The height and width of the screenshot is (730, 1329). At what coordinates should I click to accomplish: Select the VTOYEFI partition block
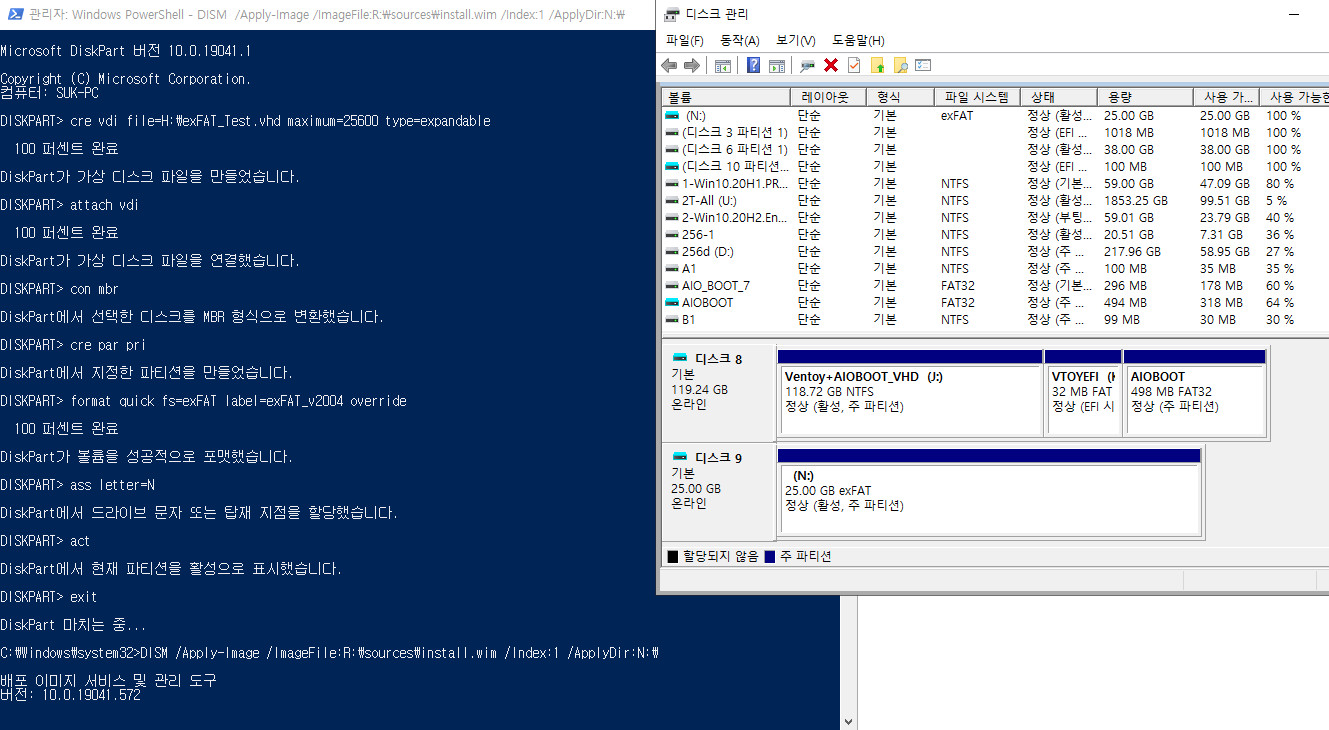click(x=1083, y=392)
